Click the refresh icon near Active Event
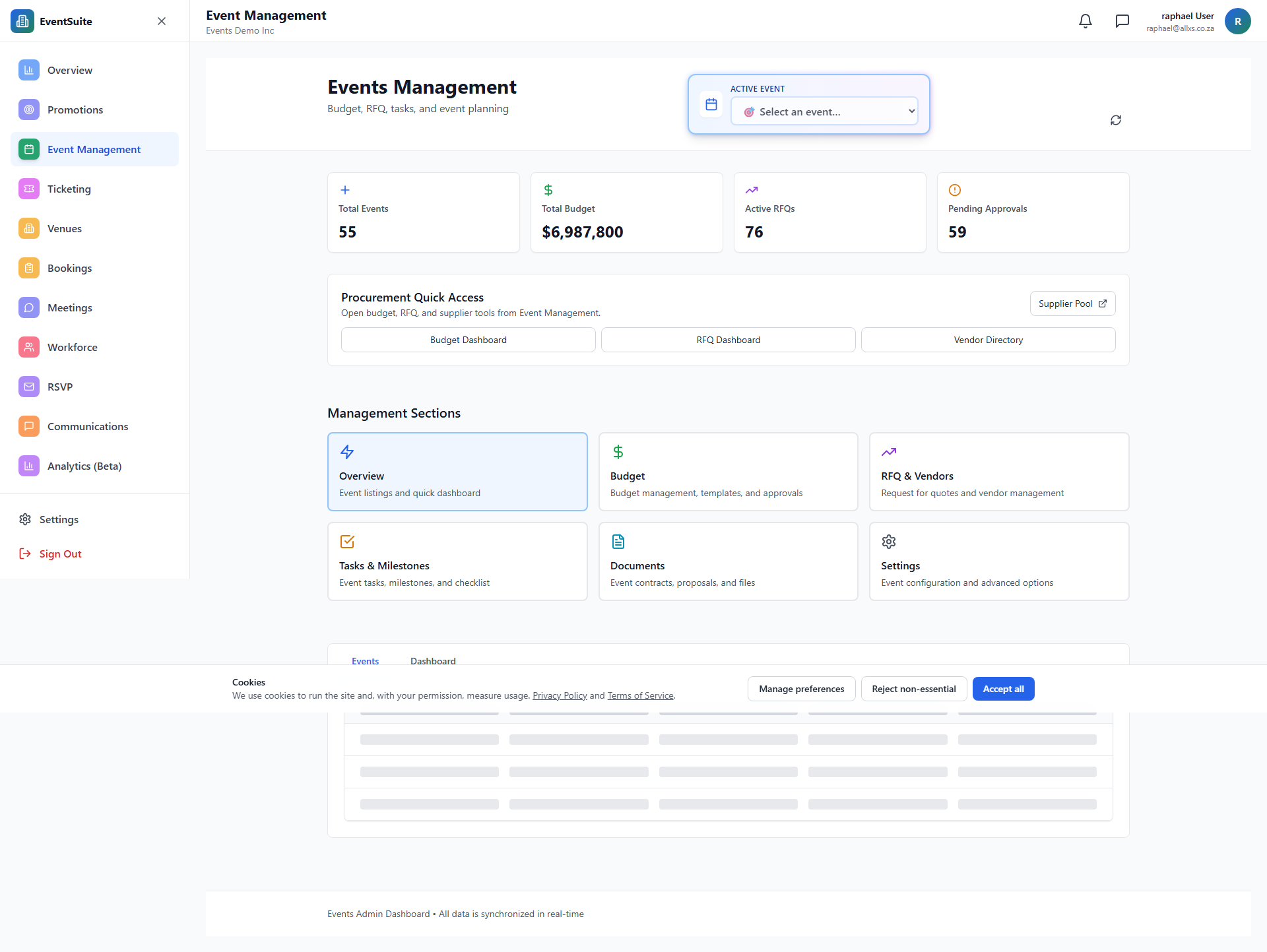The height and width of the screenshot is (952, 1267). point(1115,120)
